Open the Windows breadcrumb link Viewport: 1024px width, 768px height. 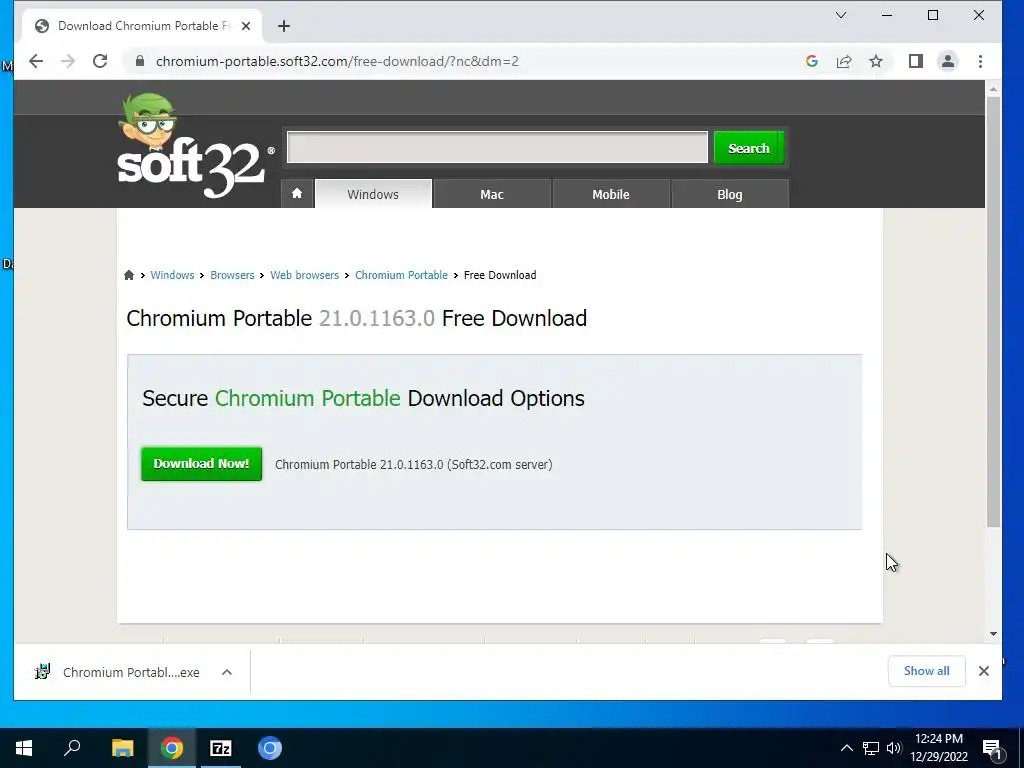point(172,275)
